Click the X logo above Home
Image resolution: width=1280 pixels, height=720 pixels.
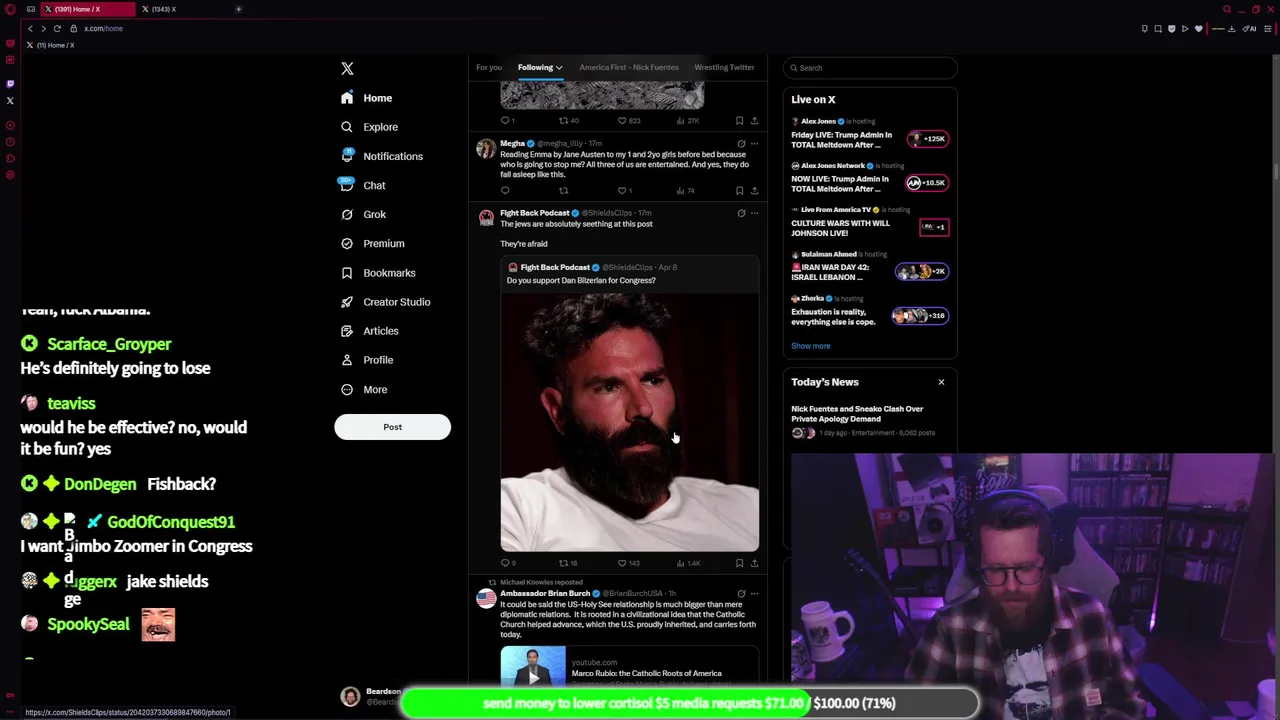tap(347, 68)
